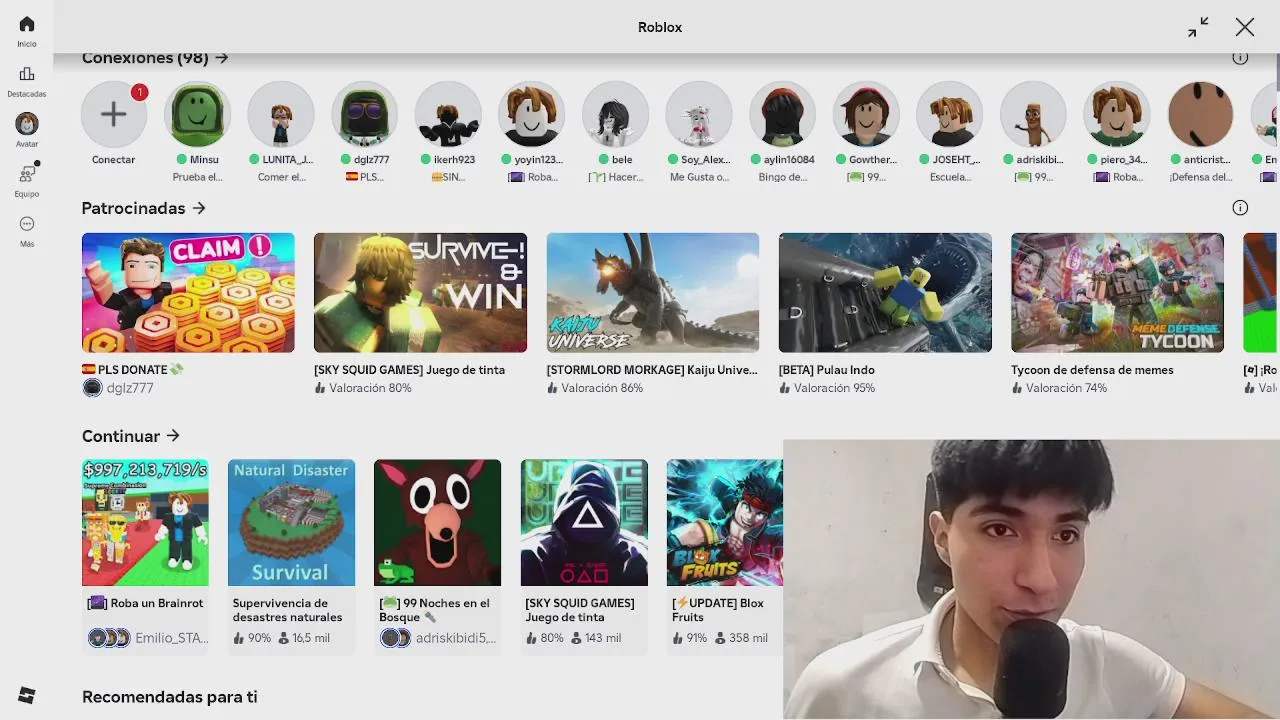The width and height of the screenshot is (1280, 720).
Task: Open piero_34 friend avatar
Action: click(x=1116, y=114)
